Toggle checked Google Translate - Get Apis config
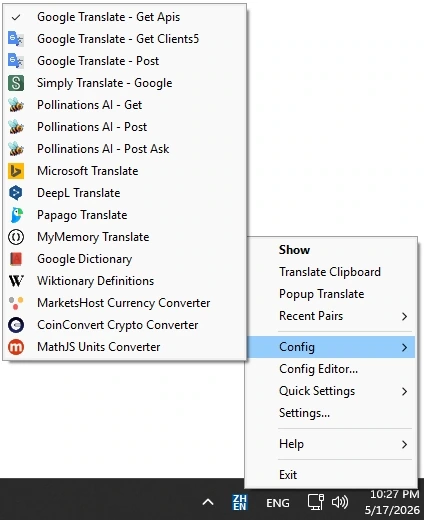This screenshot has height=520, width=424. point(125,17)
